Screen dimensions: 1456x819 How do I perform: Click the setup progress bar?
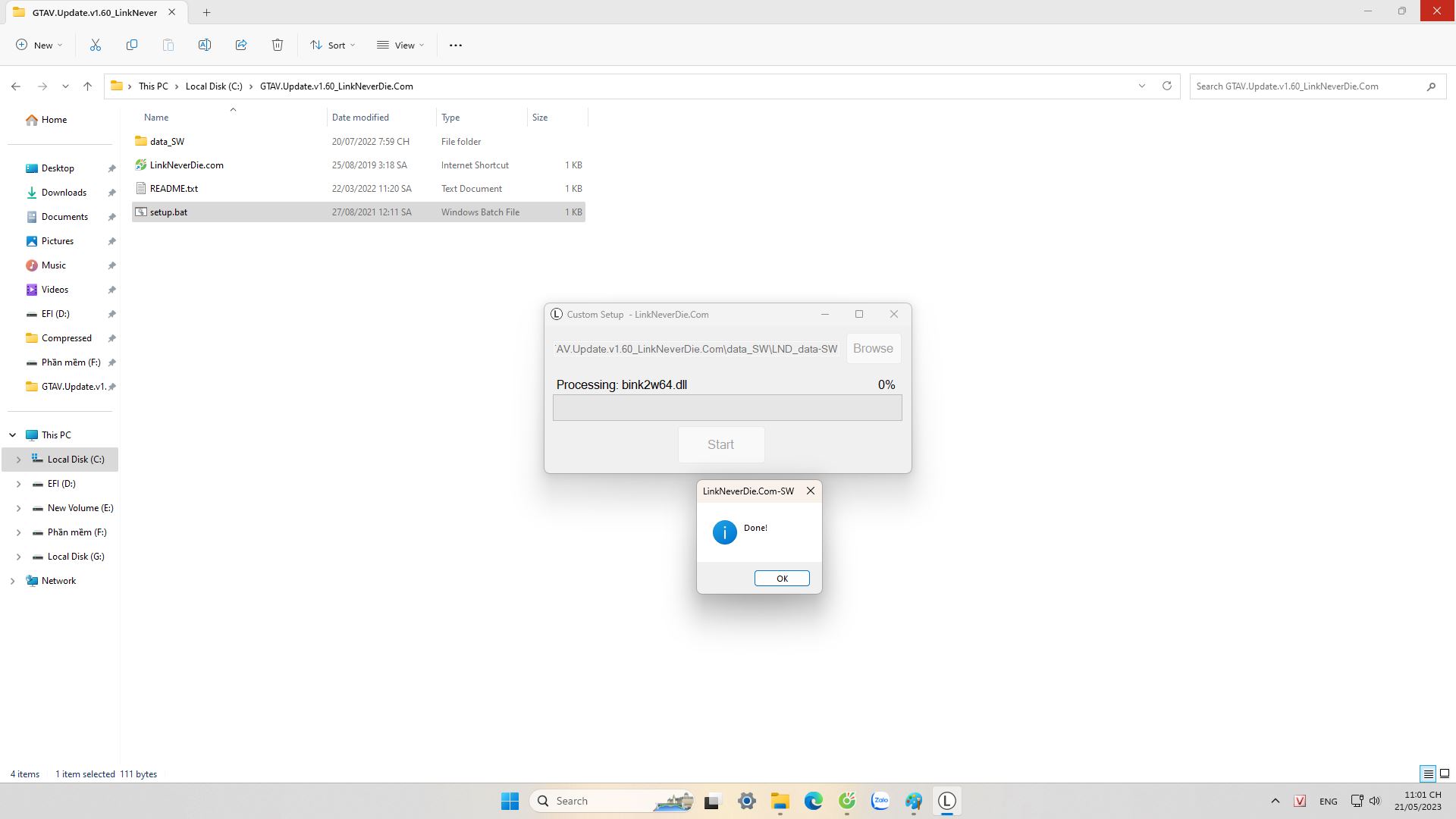pos(726,408)
